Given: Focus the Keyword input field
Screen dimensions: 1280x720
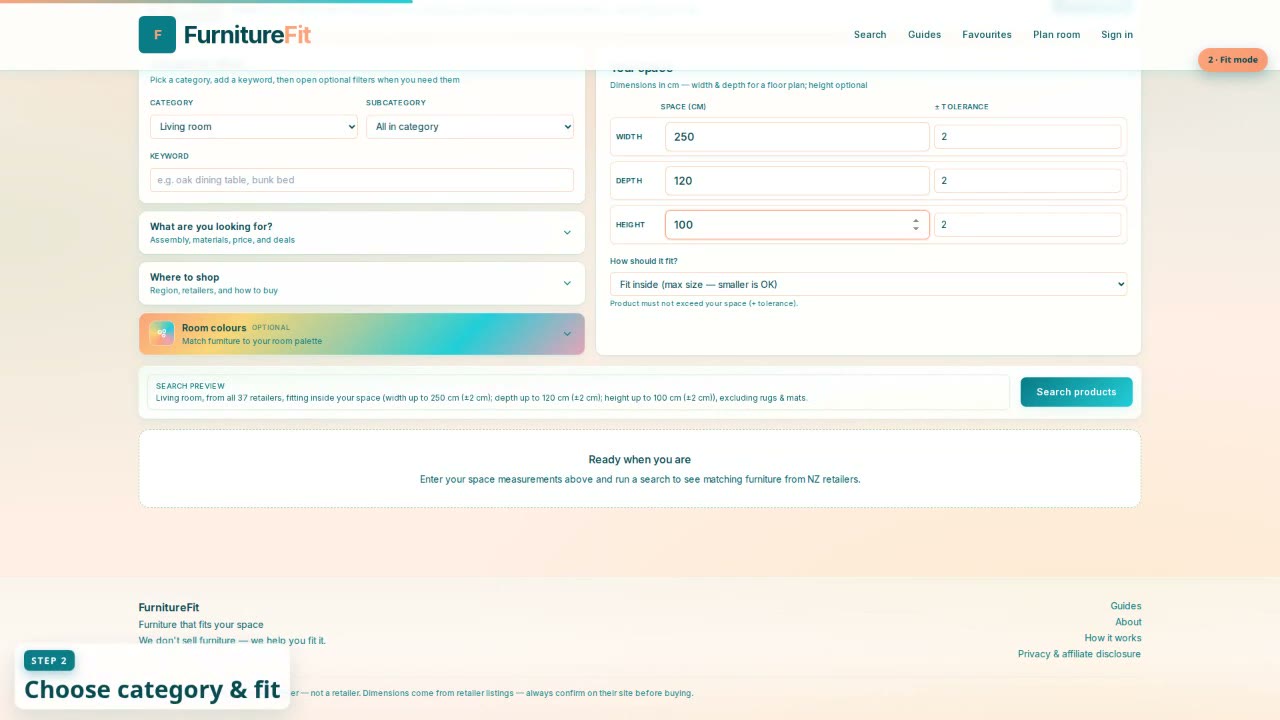Looking at the screenshot, I should click(362, 180).
